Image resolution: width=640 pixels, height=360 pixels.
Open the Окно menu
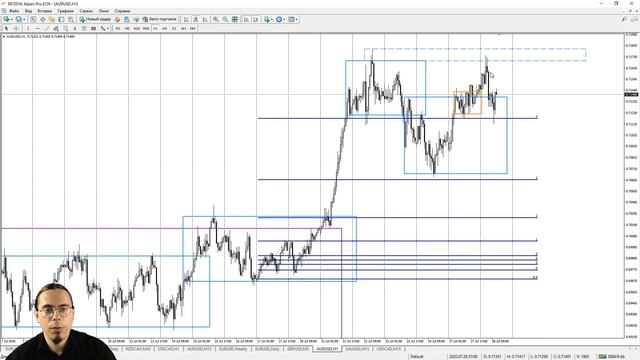pyautogui.click(x=104, y=11)
